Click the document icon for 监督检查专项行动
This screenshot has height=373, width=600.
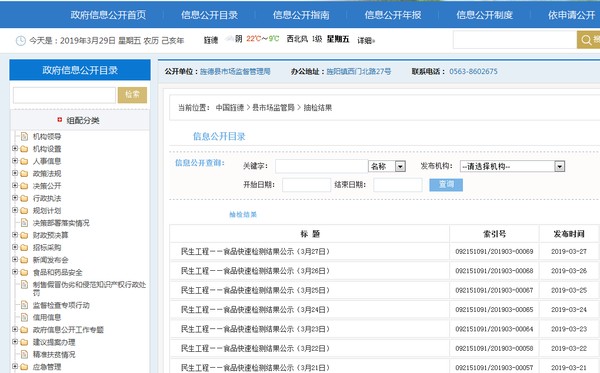tap(24, 305)
